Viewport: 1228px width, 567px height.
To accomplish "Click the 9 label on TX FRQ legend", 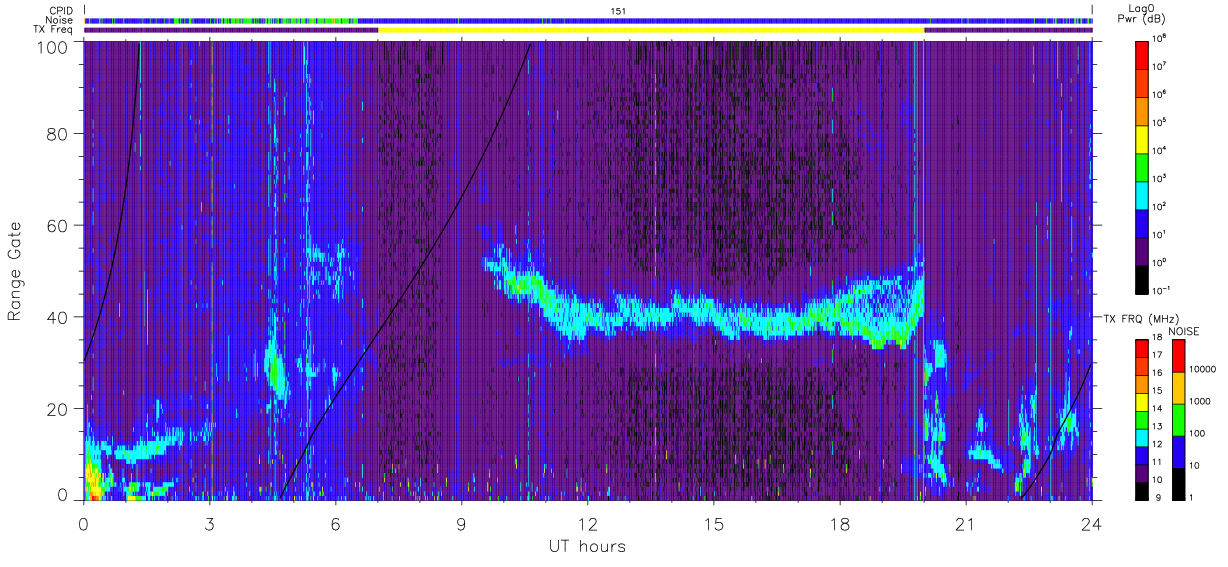I will (x=1158, y=498).
